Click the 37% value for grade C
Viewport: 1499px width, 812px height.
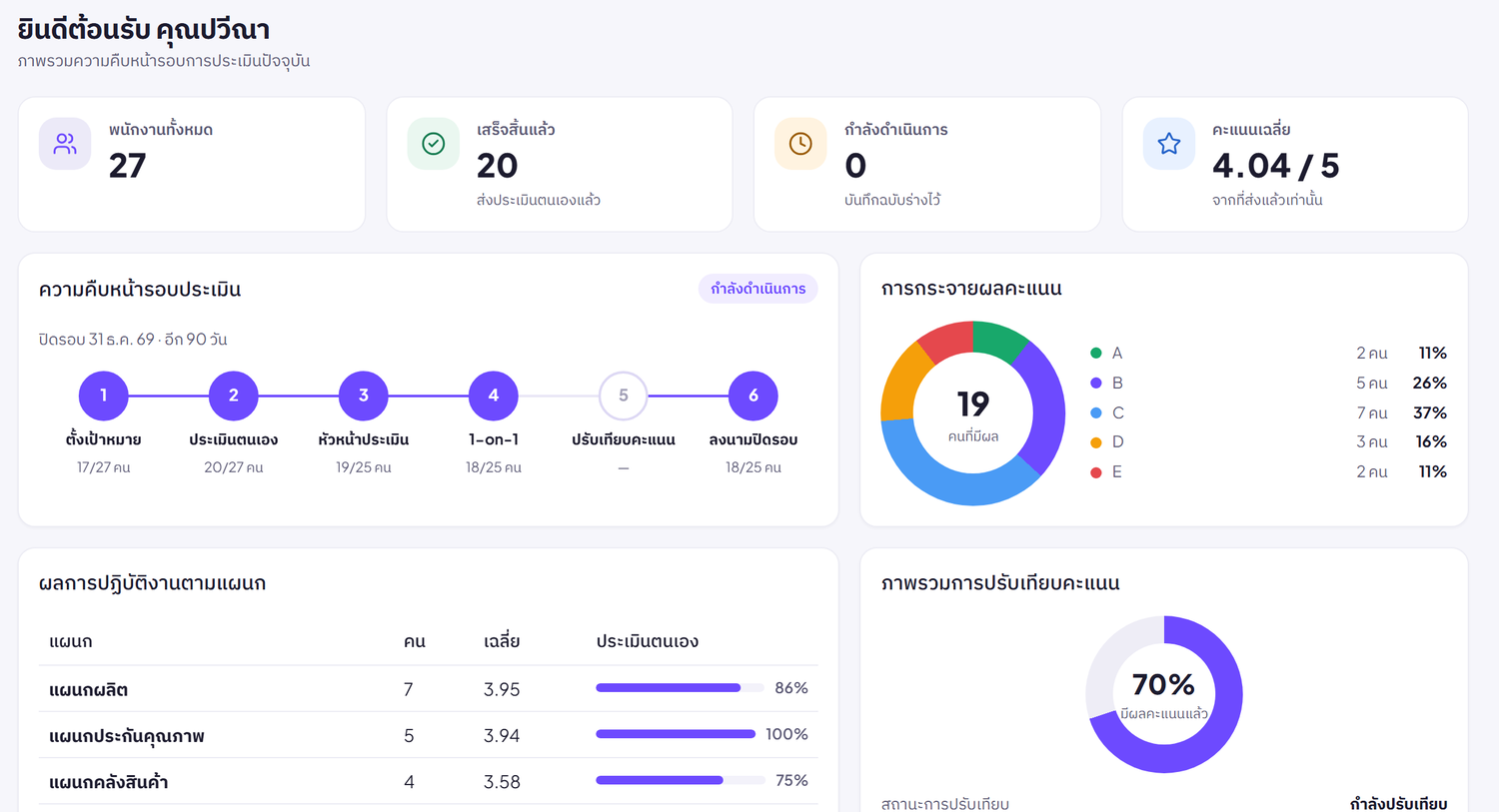pos(1430,412)
